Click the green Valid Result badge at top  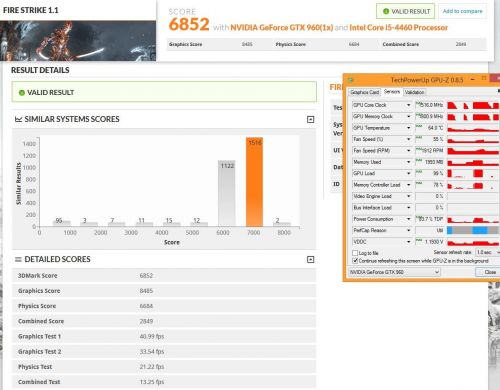tap(405, 11)
